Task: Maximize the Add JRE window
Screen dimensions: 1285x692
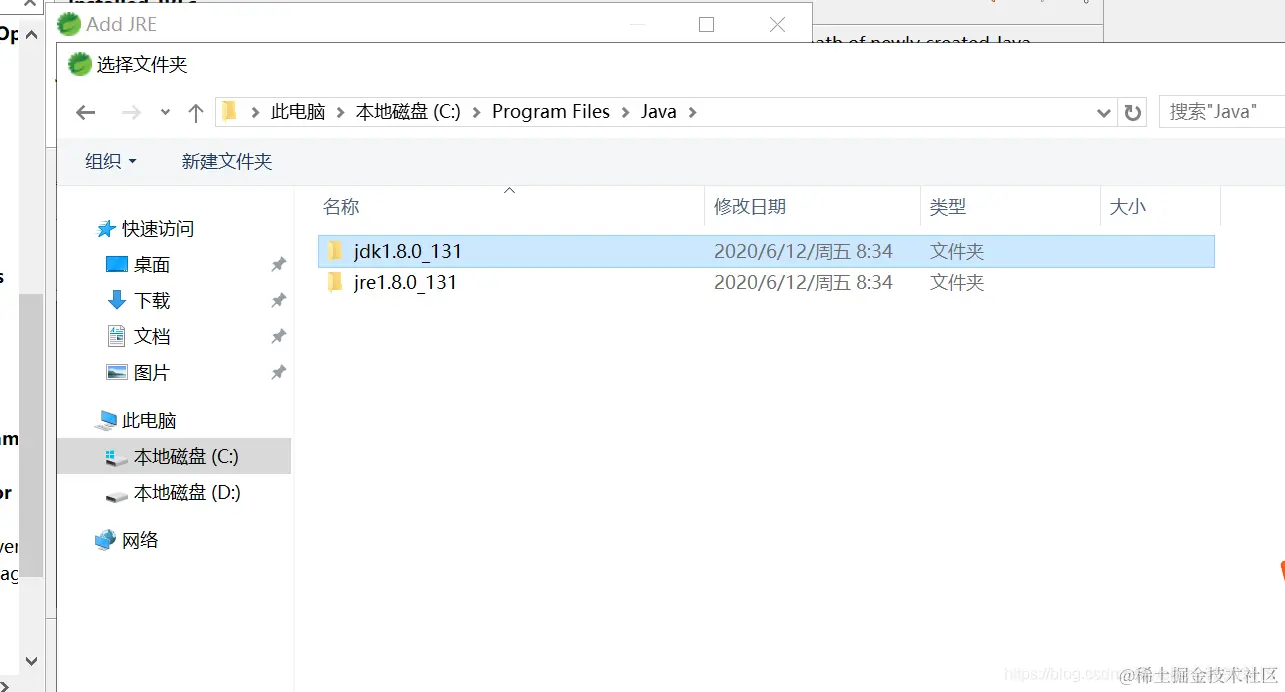Action: tap(707, 24)
